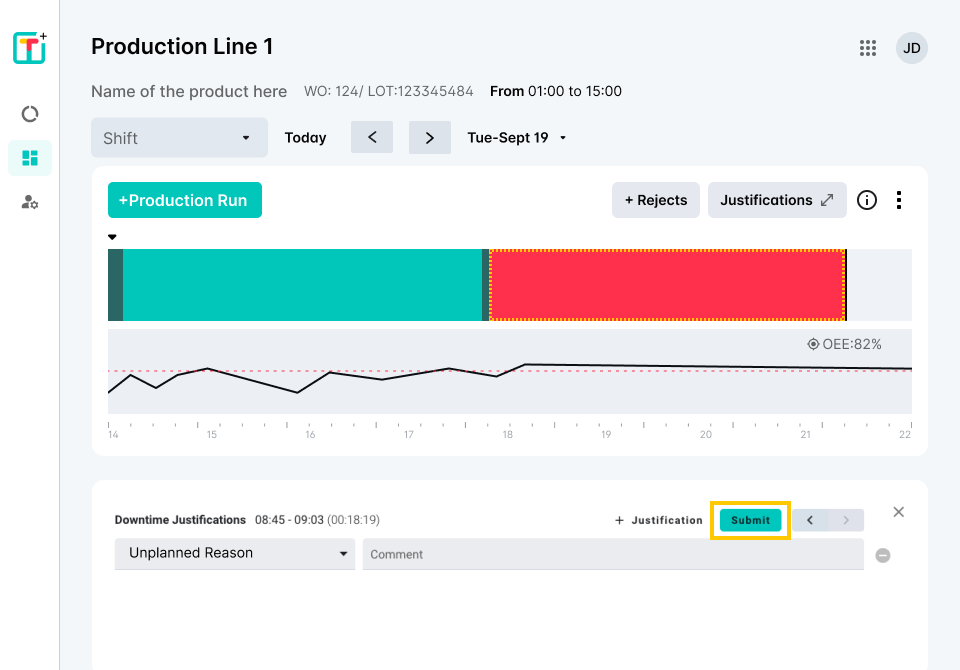This screenshot has height=670, width=960.
Task: Add a new justification row
Action: (659, 520)
